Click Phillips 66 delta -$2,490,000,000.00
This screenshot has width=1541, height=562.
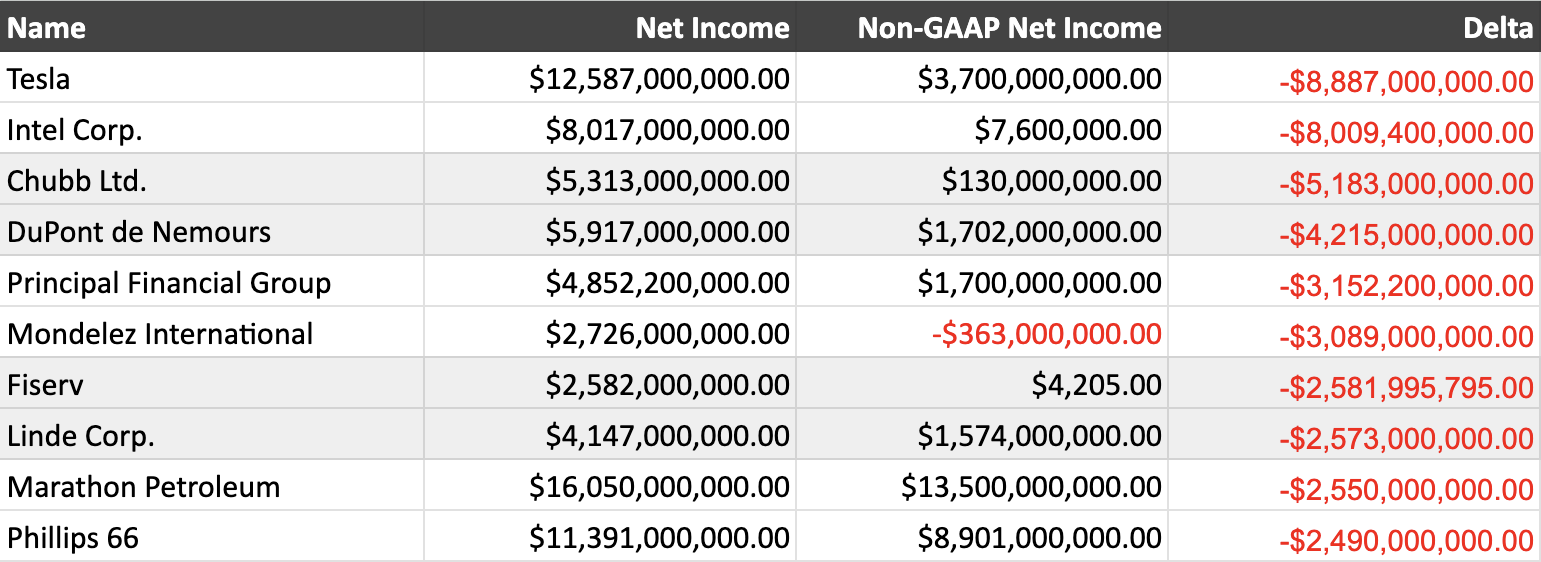1405,540
